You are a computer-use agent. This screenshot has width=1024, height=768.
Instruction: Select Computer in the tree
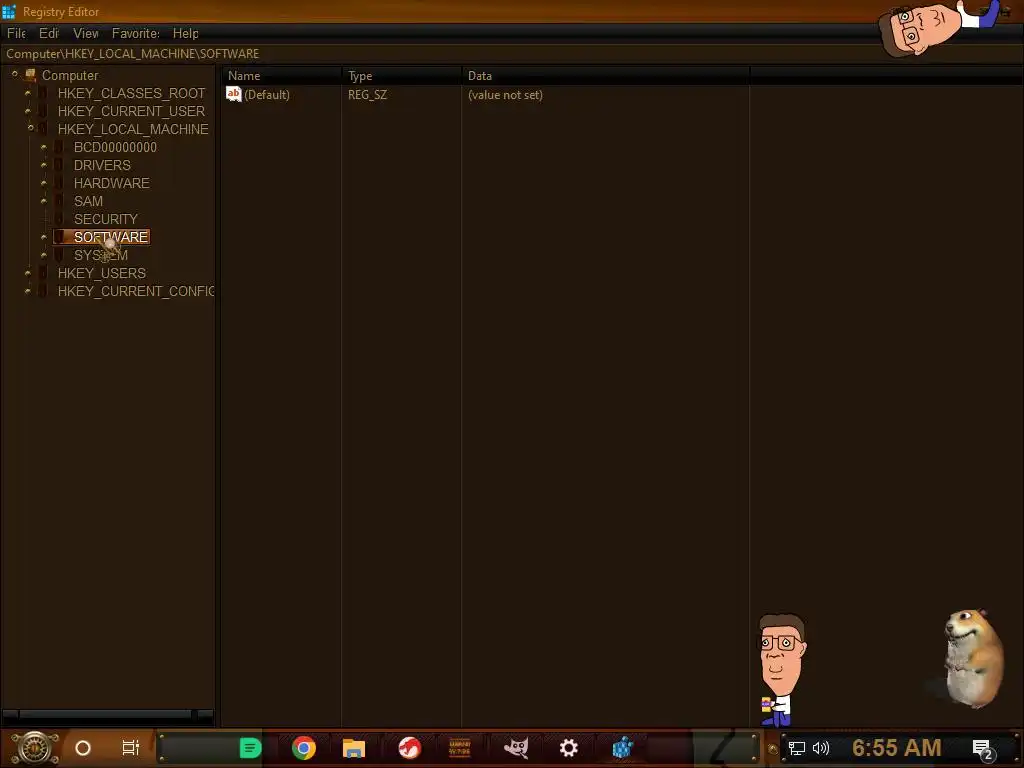coord(70,75)
